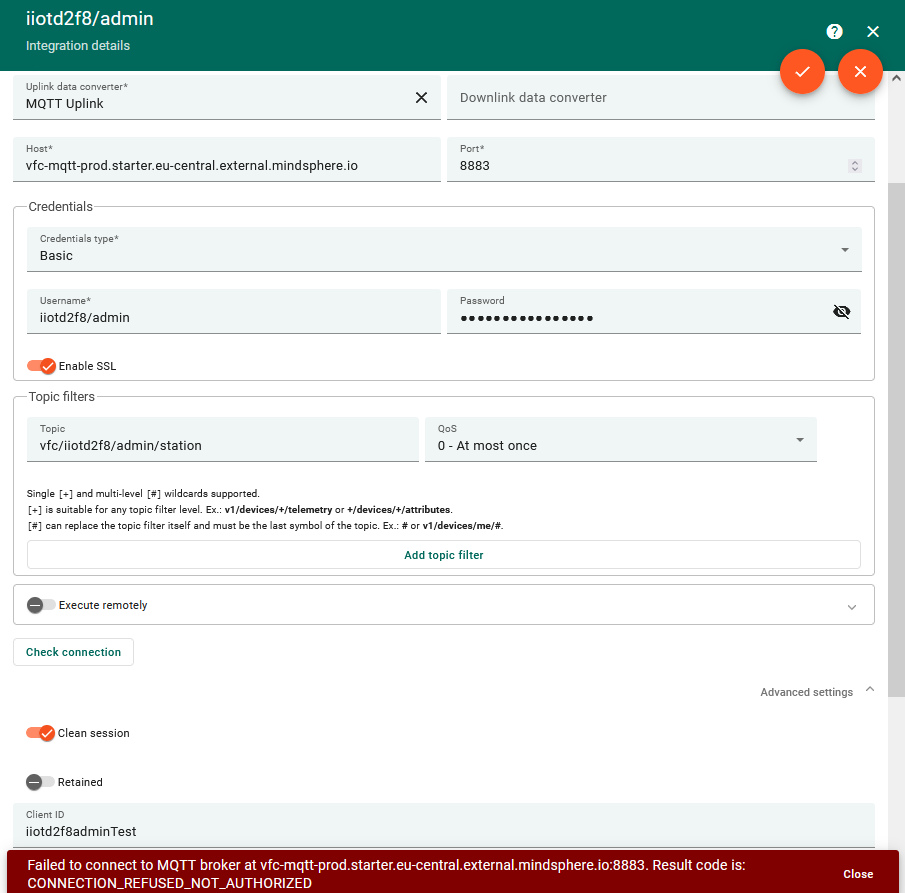This screenshot has height=893, width=905.
Task: Add a new topic filter
Action: coord(443,554)
